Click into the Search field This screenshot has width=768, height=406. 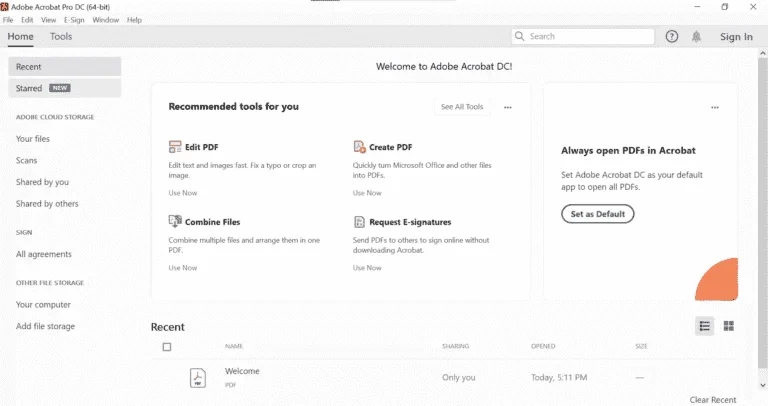click(583, 36)
